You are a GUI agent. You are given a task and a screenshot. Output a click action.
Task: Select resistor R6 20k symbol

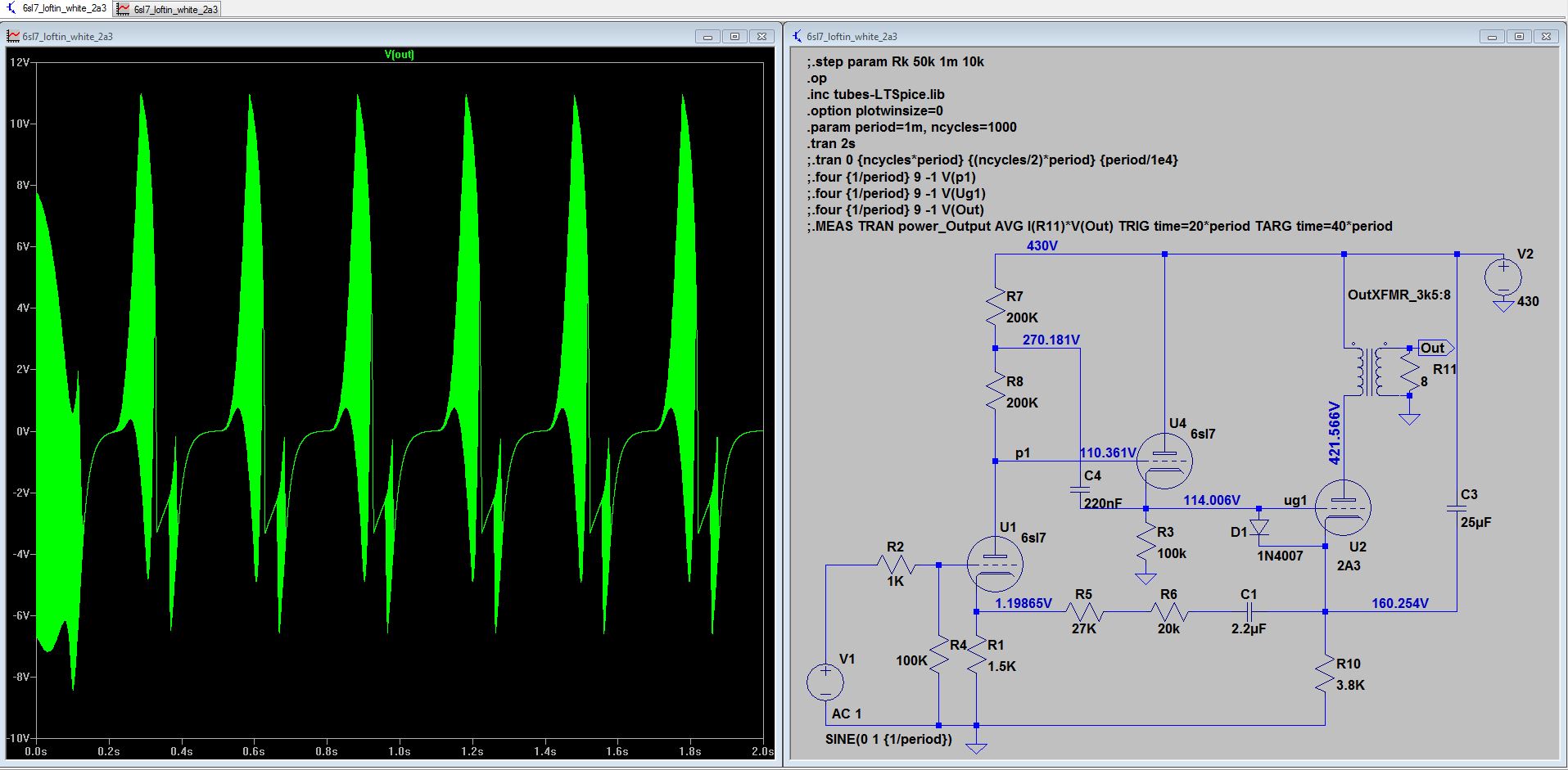point(1168,611)
